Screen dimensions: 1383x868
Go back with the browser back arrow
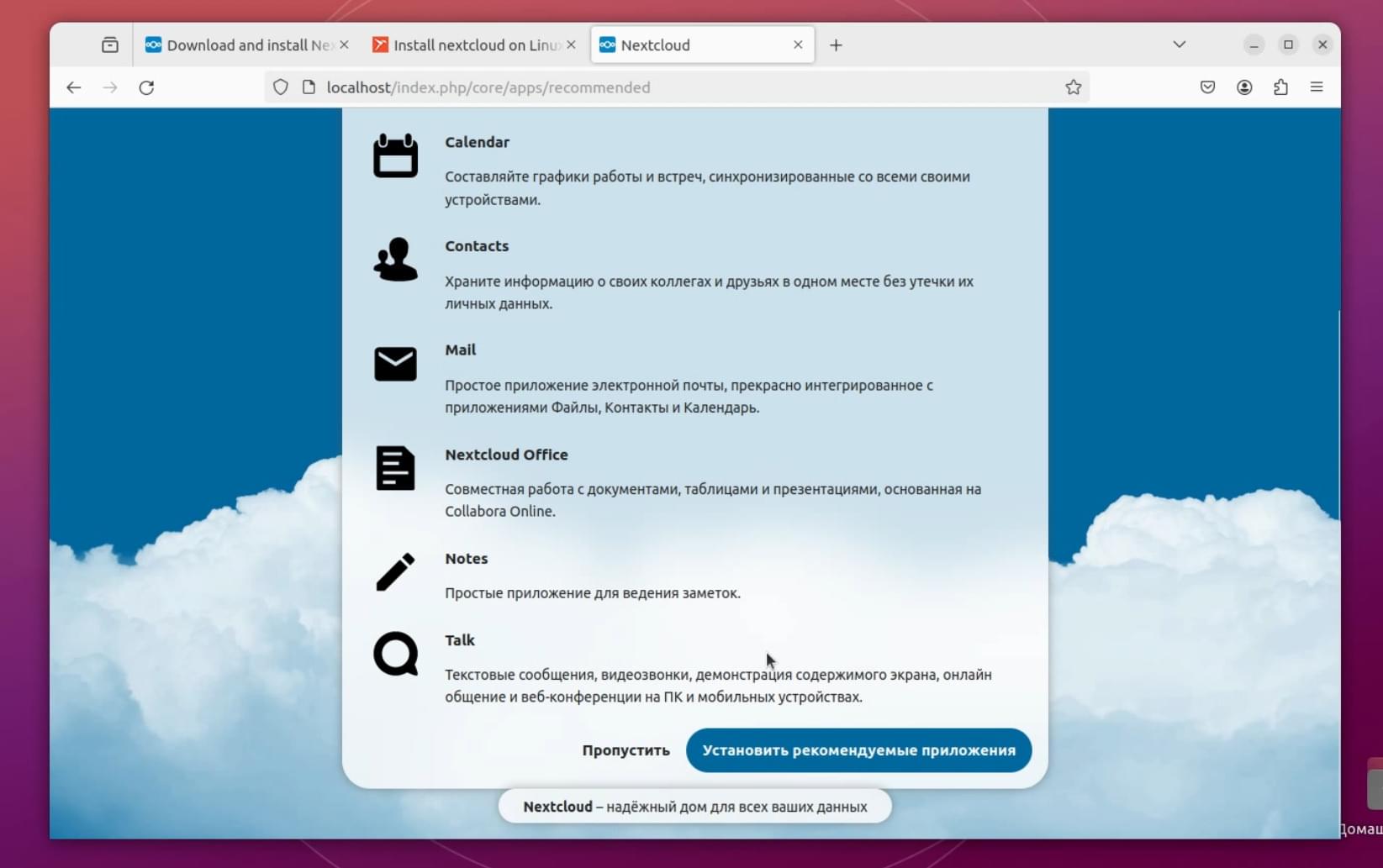pos(74,87)
